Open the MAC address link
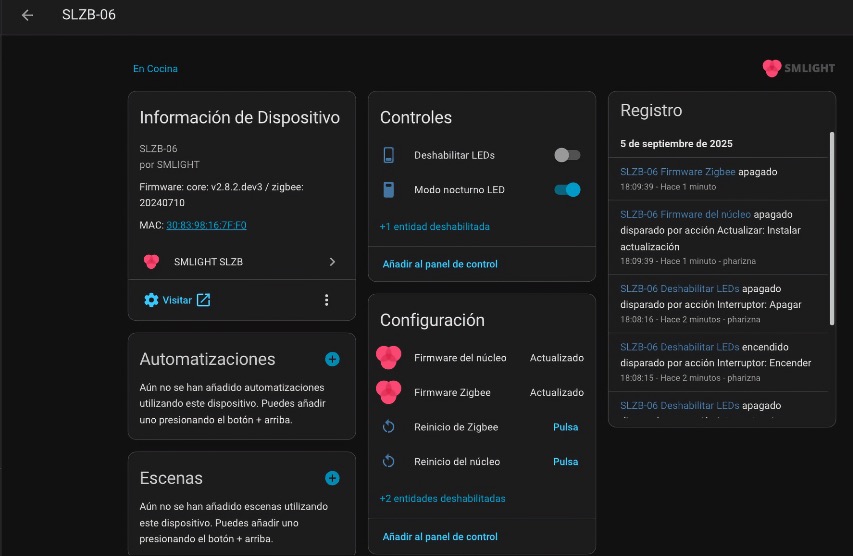This screenshot has height=556, width=853. pos(206,225)
